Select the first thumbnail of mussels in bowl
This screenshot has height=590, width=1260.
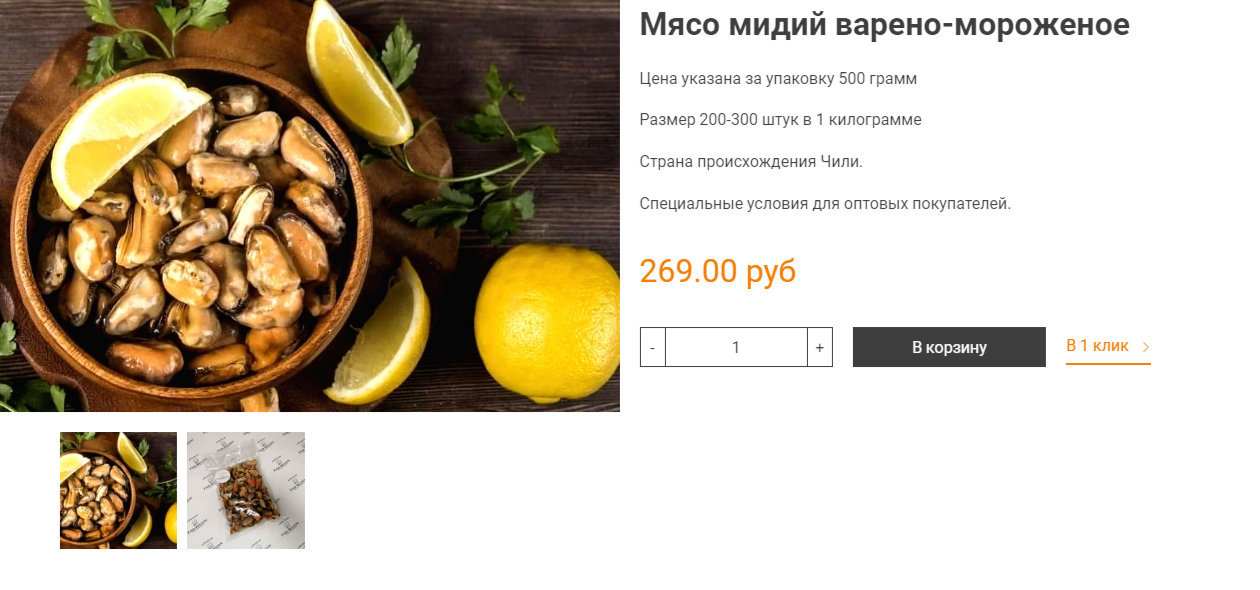118,490
